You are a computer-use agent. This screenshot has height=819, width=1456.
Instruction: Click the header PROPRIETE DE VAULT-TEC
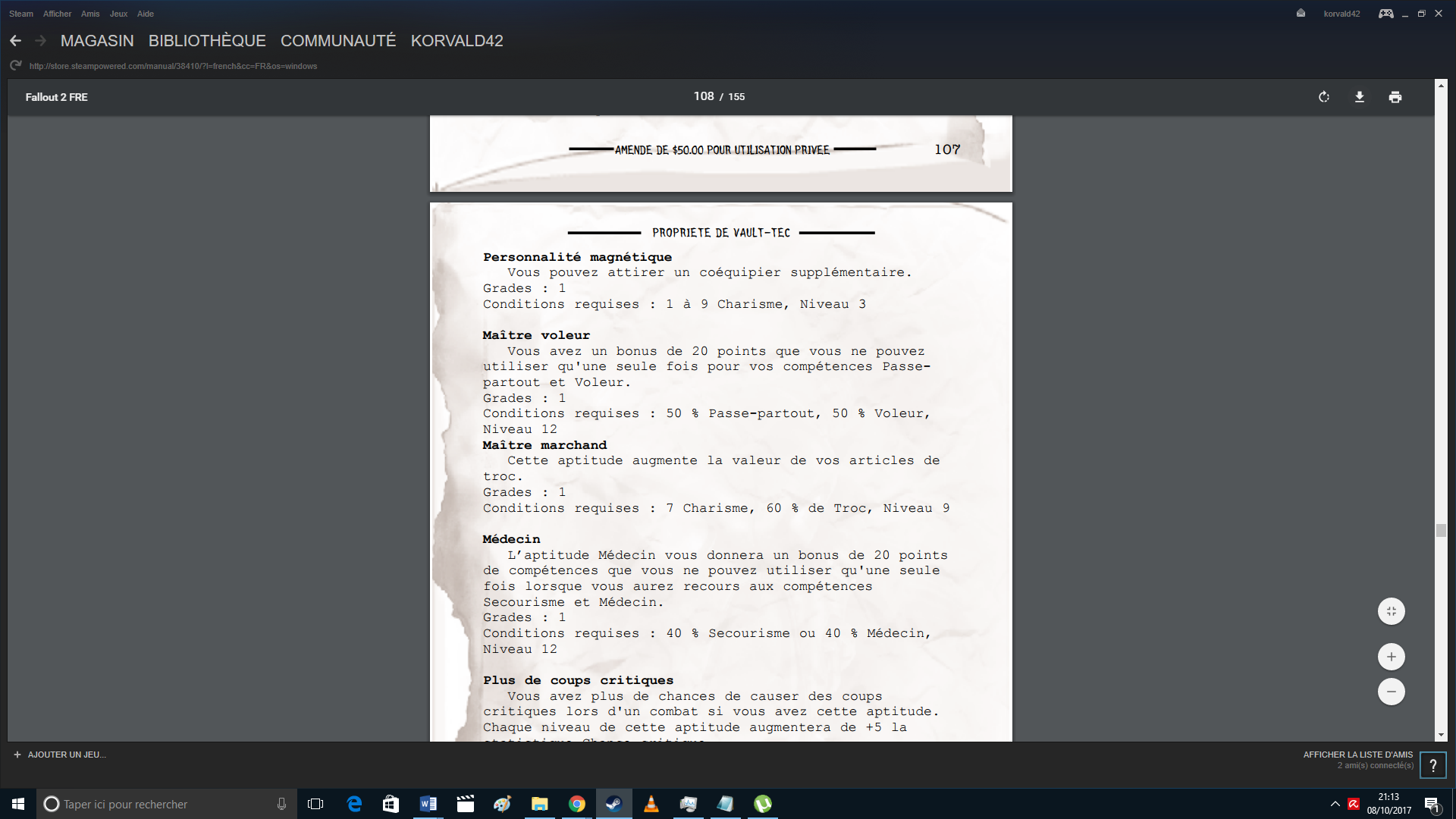point(721,233)
